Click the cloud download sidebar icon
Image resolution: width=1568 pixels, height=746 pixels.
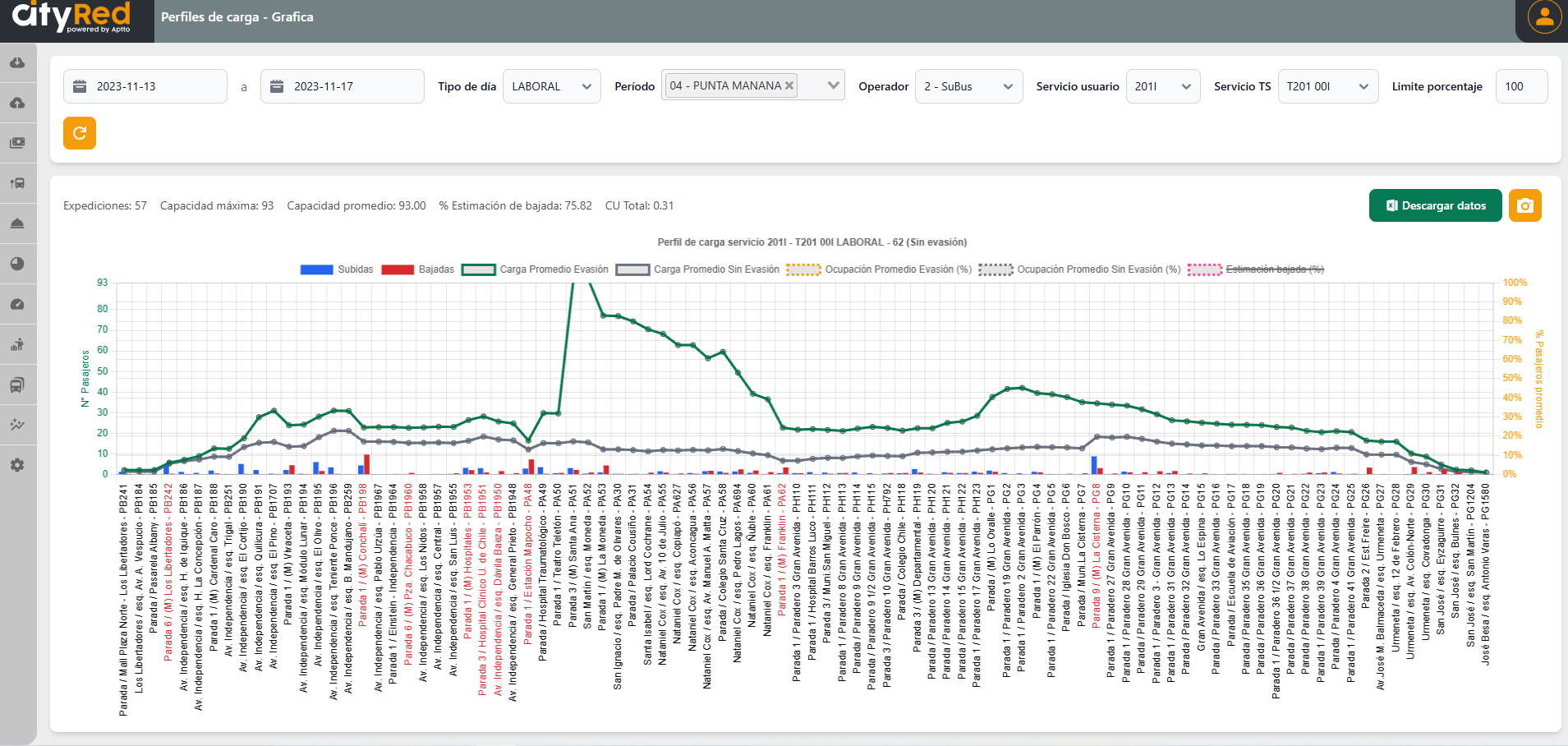point(17,62)
